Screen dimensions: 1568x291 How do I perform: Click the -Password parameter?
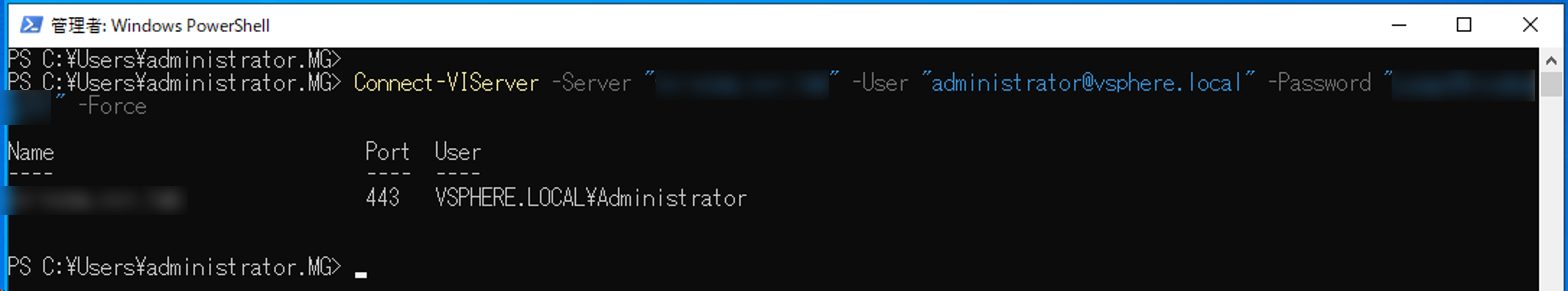click(x=1319, y=83)
